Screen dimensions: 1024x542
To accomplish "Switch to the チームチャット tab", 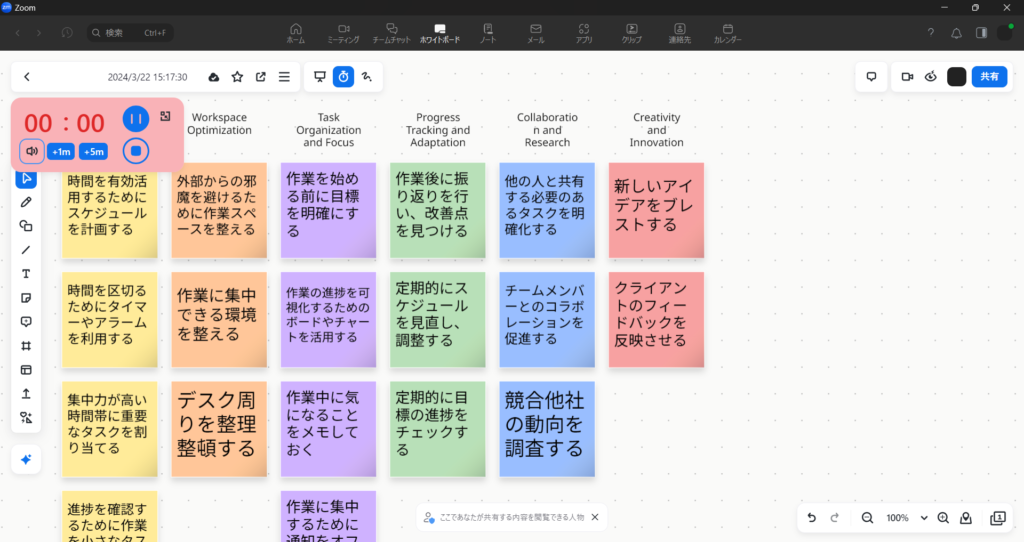I will click(x=391, y=33).
